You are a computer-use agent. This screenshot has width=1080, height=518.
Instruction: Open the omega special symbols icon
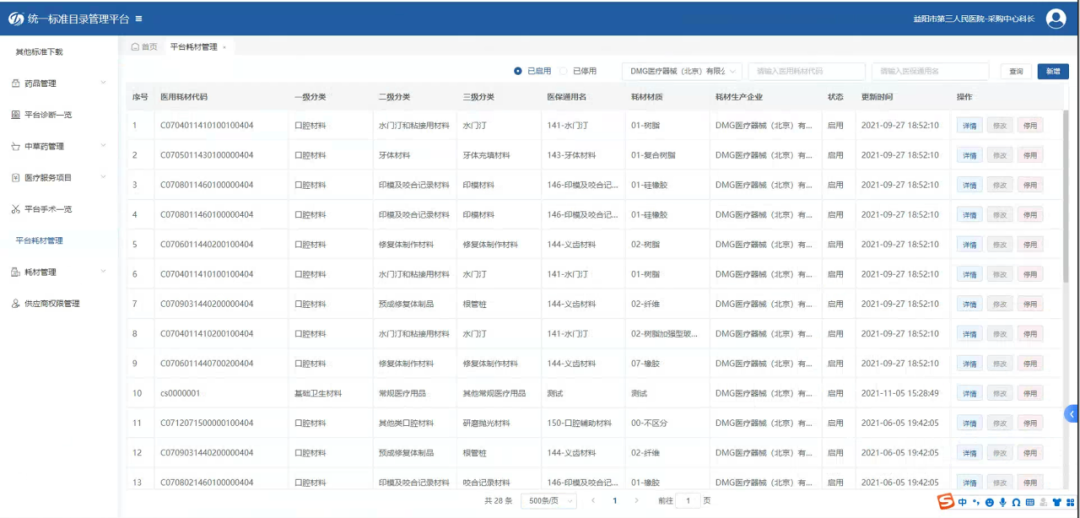click(1016, 501)
